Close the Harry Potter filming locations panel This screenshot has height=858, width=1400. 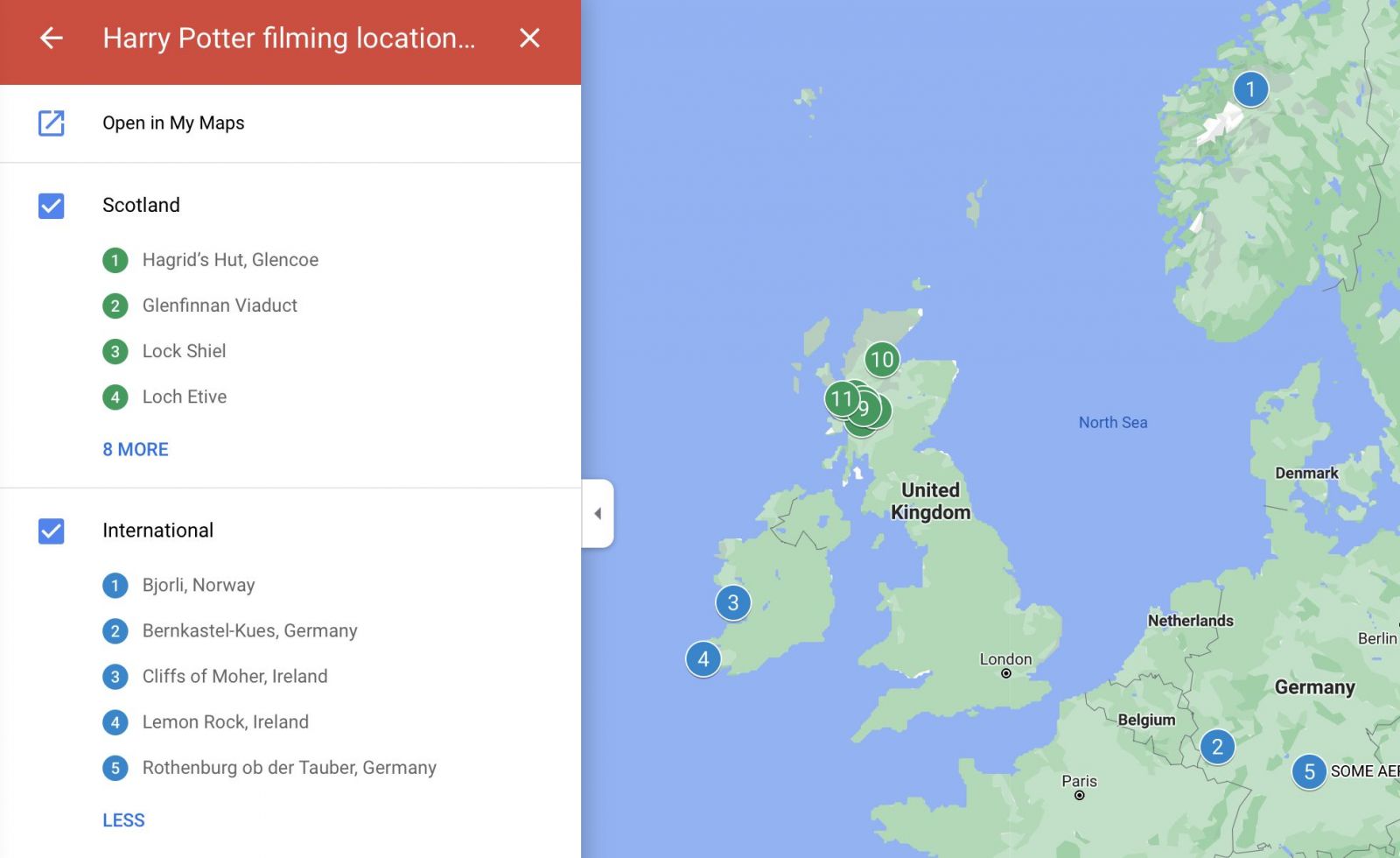click(529, 38)
